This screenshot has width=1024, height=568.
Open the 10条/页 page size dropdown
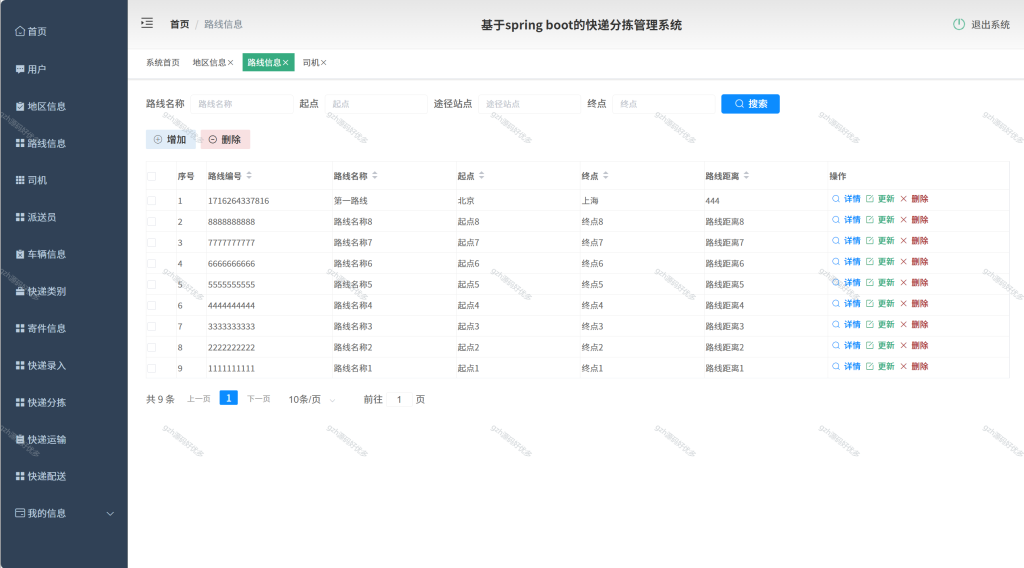pyautogui.click(x=312, y=400)
